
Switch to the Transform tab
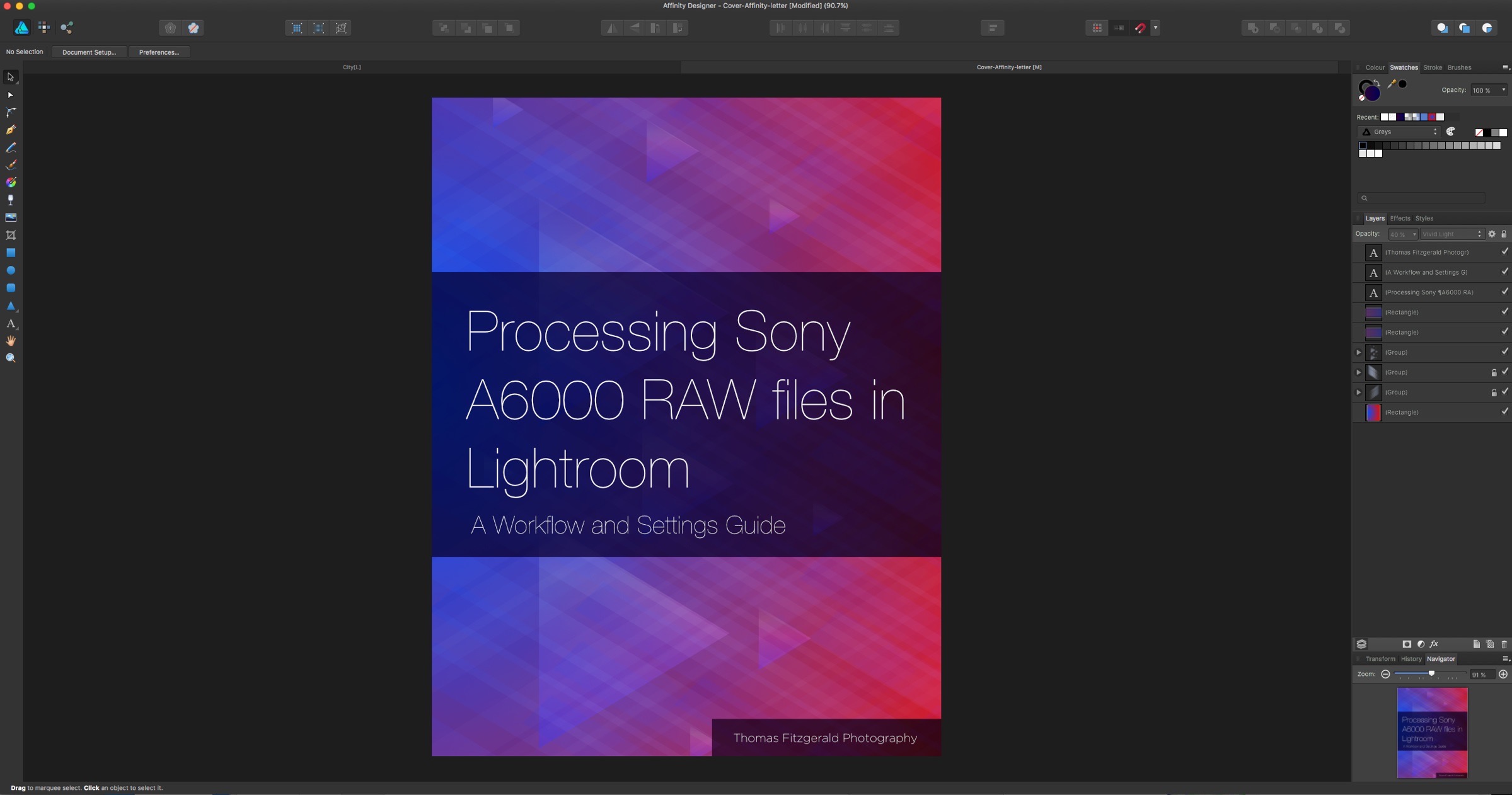tap(1380, 659)
